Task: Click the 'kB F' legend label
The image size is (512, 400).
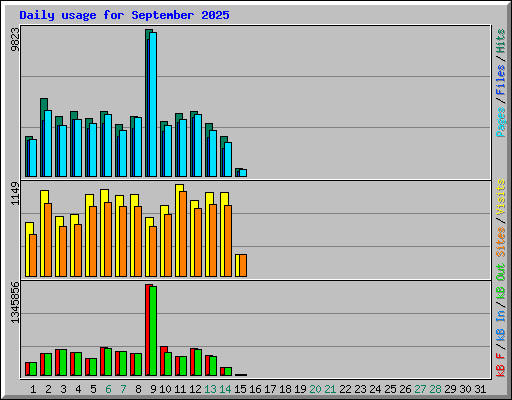Action: coord(501,365)
